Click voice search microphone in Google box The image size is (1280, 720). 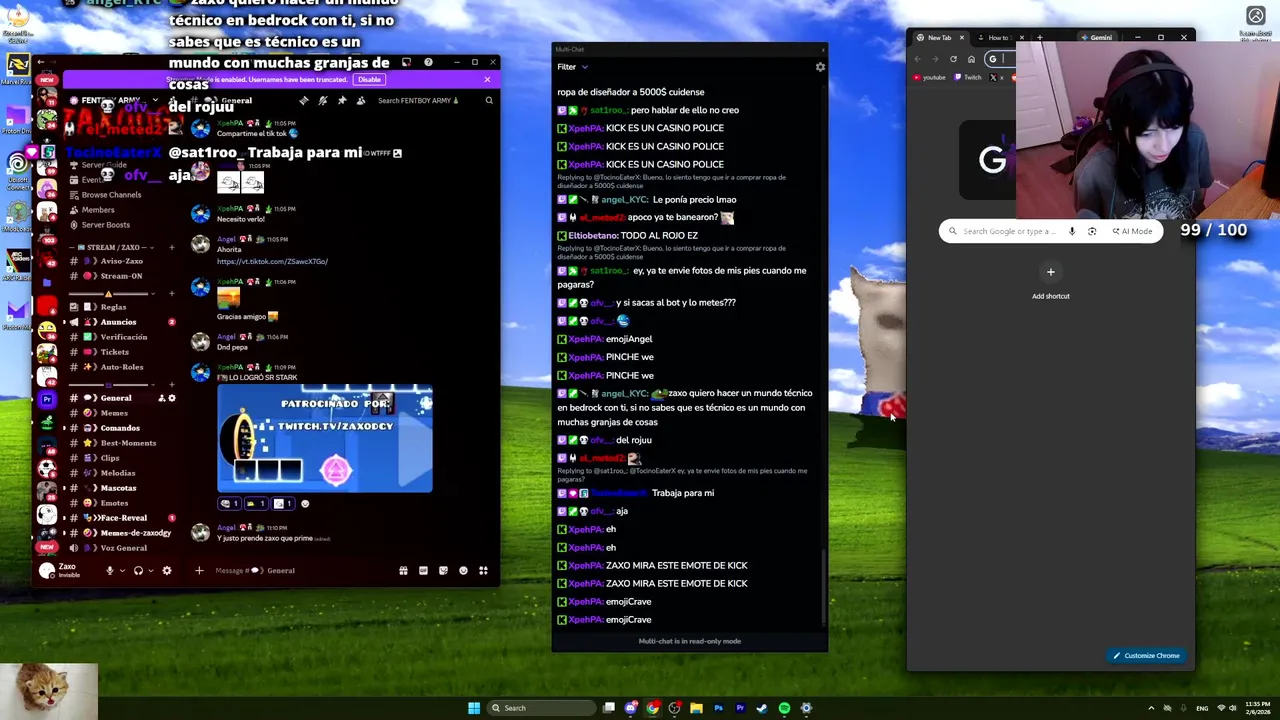[1071, 231]
